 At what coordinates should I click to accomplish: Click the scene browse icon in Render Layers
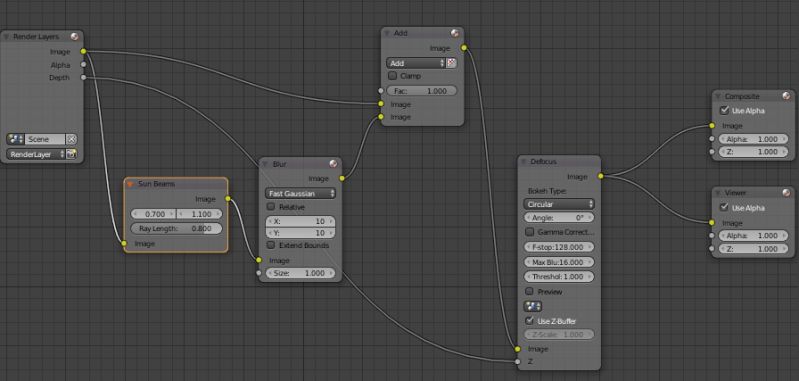point(15,139)
